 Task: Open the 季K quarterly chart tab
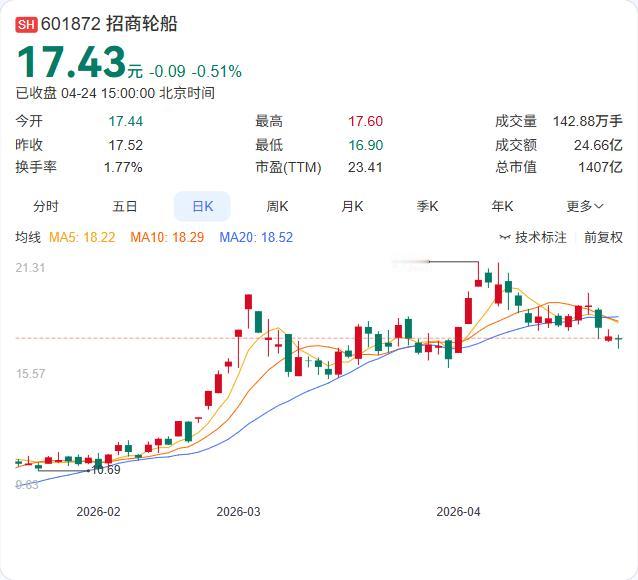(x=427, y=206)
